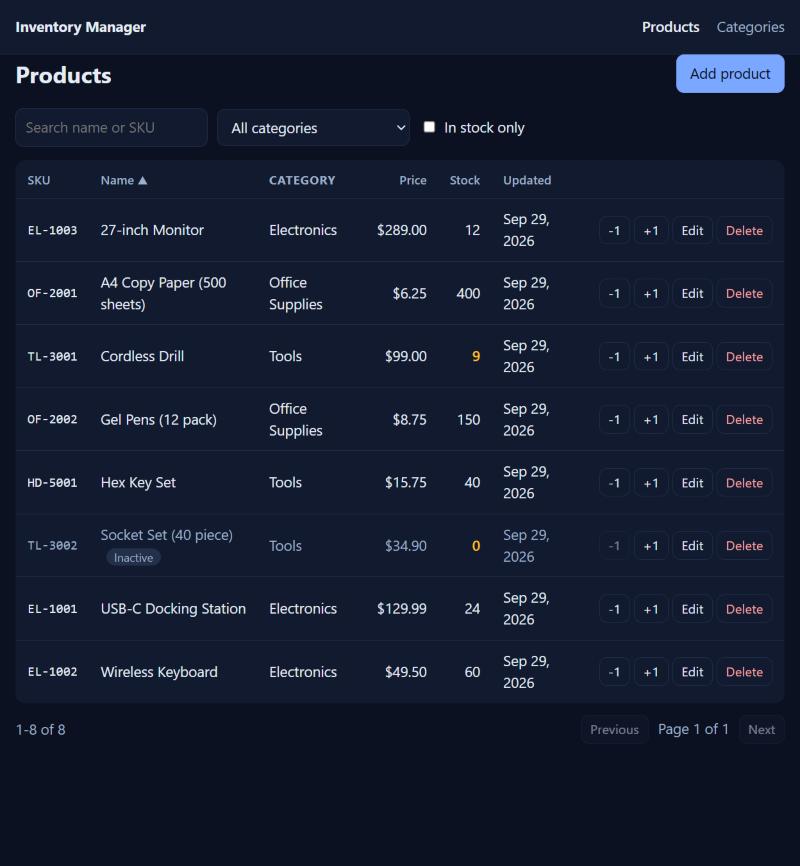Increase stock for A4 Copy Paper

(x=651, y=293)
